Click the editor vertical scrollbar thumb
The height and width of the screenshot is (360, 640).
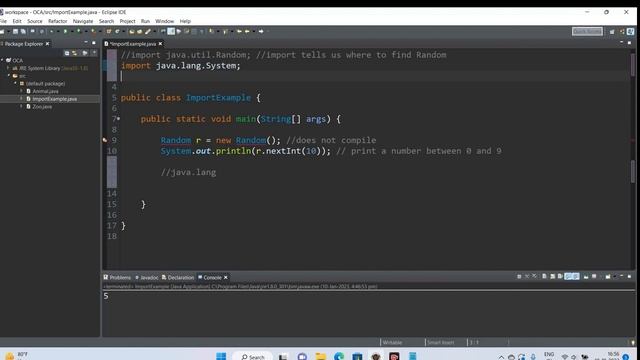point(633,64)
